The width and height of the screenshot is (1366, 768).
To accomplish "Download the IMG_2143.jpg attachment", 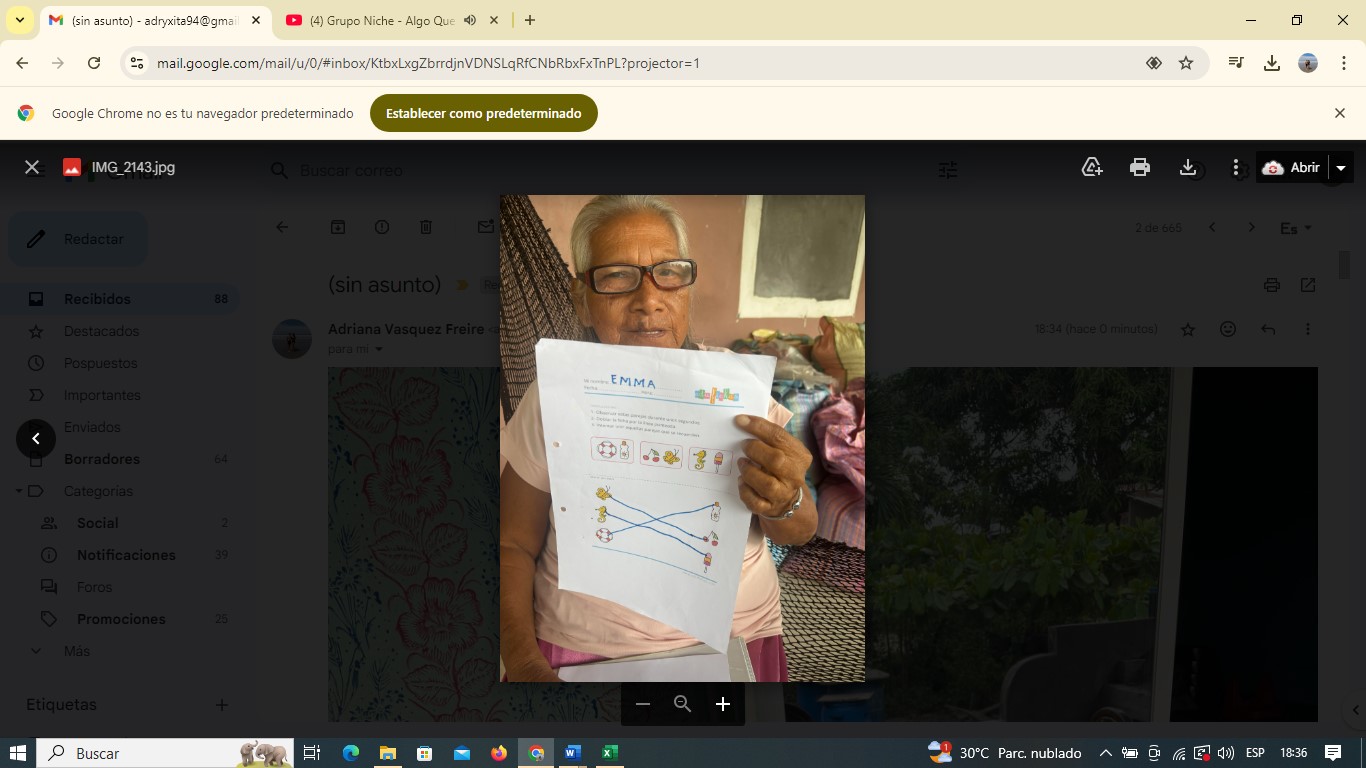I will pos(1188,167).
